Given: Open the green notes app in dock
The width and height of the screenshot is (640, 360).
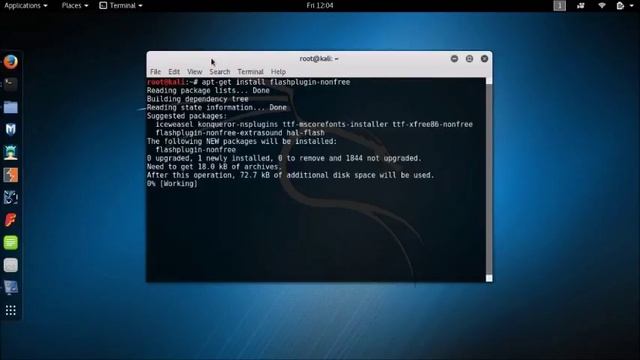Looking at the screenshot, I should tap(11, 242).
